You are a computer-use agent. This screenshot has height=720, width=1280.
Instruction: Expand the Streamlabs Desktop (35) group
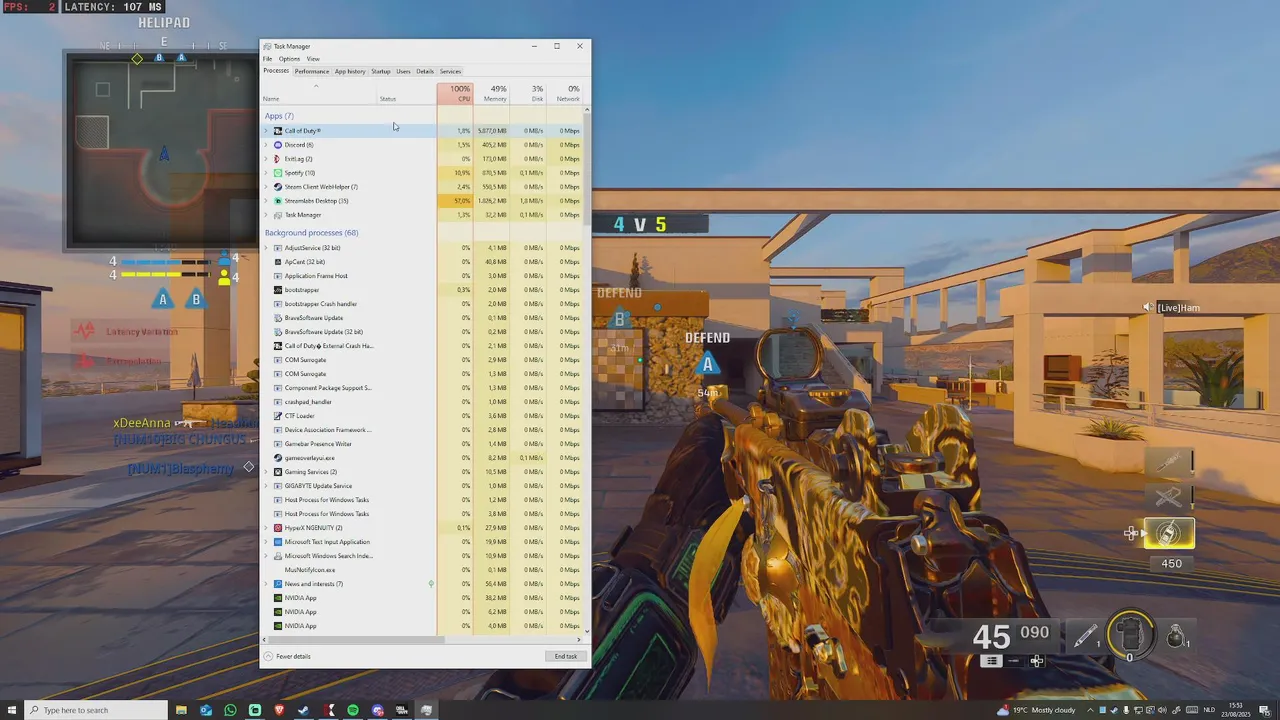(266, 201)
